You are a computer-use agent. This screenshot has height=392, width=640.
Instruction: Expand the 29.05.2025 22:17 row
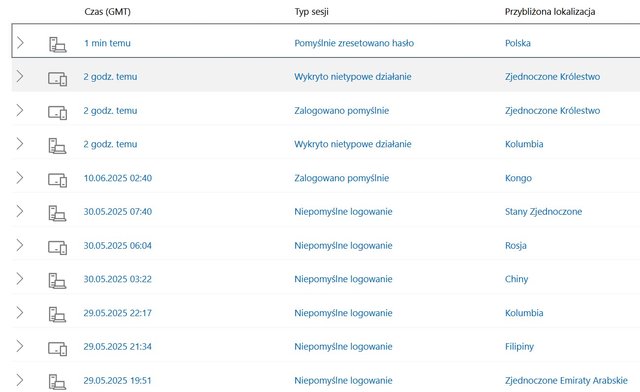(20, 312)
